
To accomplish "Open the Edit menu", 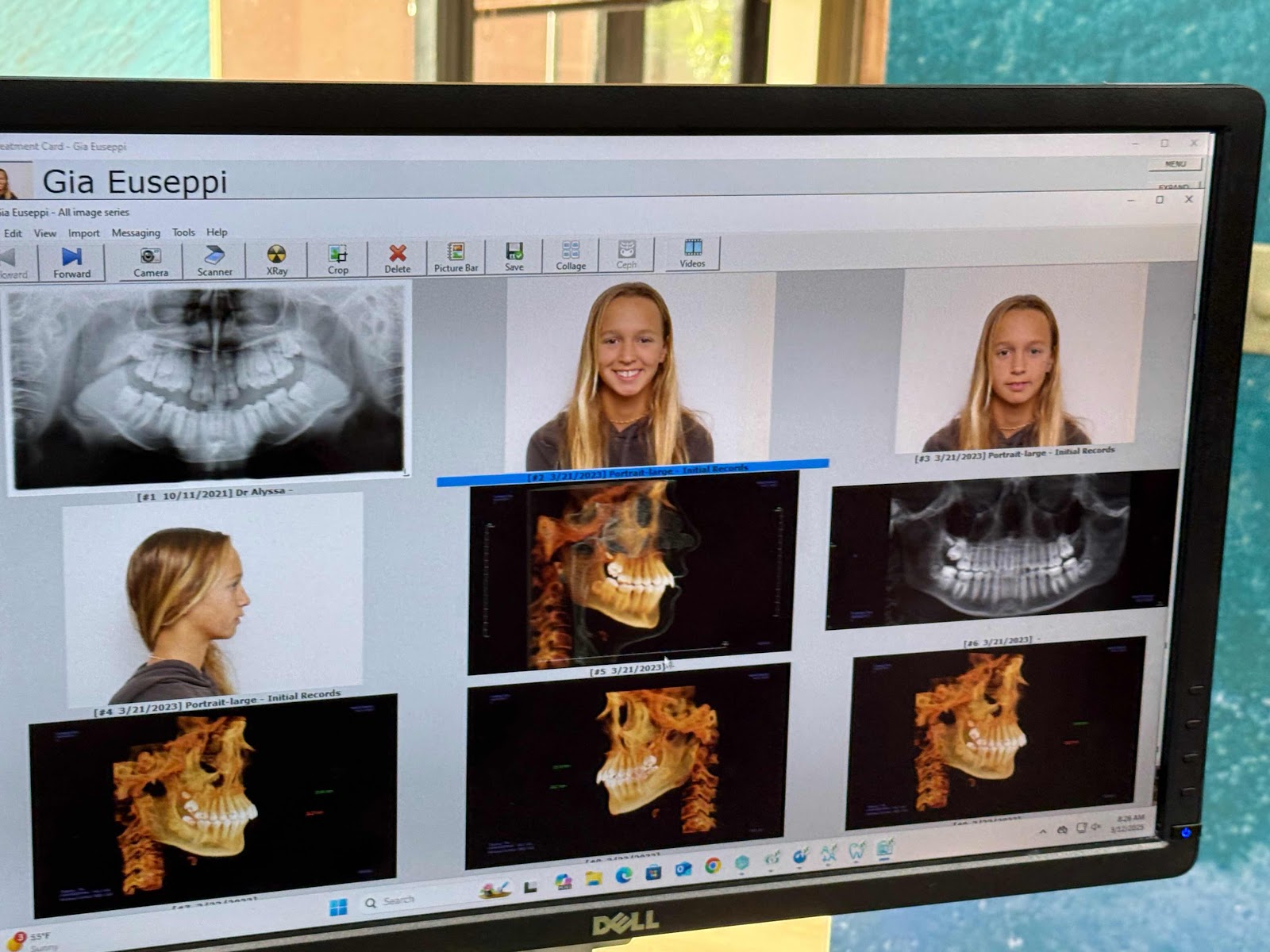I will [x=13, y=233].
